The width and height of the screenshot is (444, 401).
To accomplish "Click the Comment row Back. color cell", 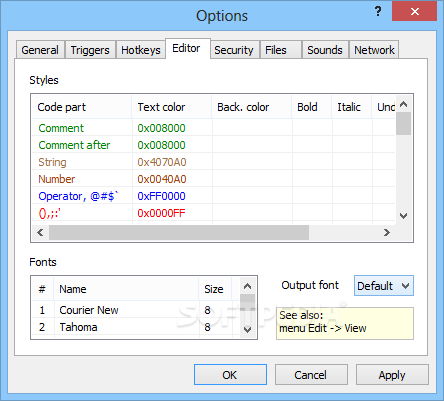I will 252,128.
